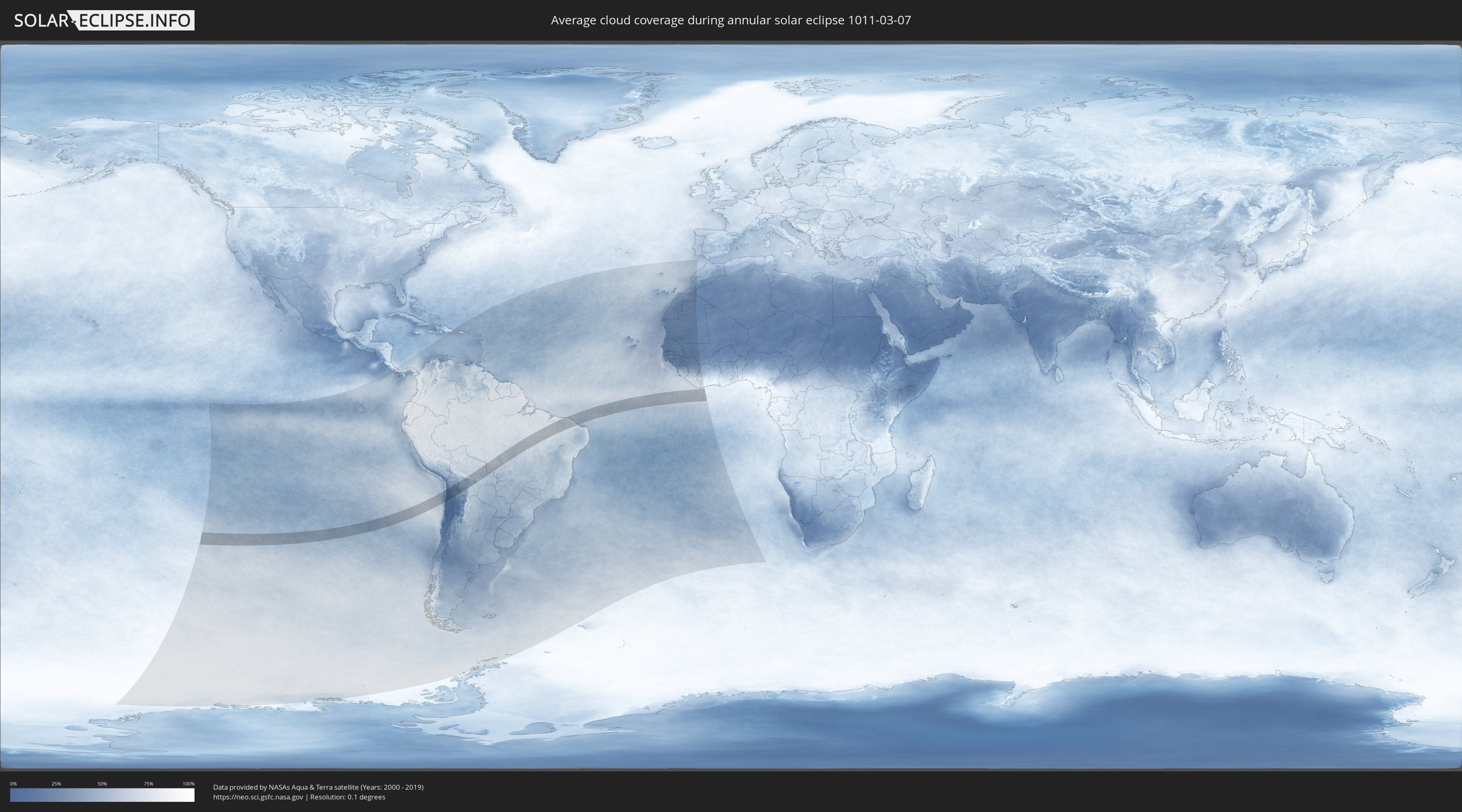Click the cloud coverage color gradient legend

click(102, 795)
